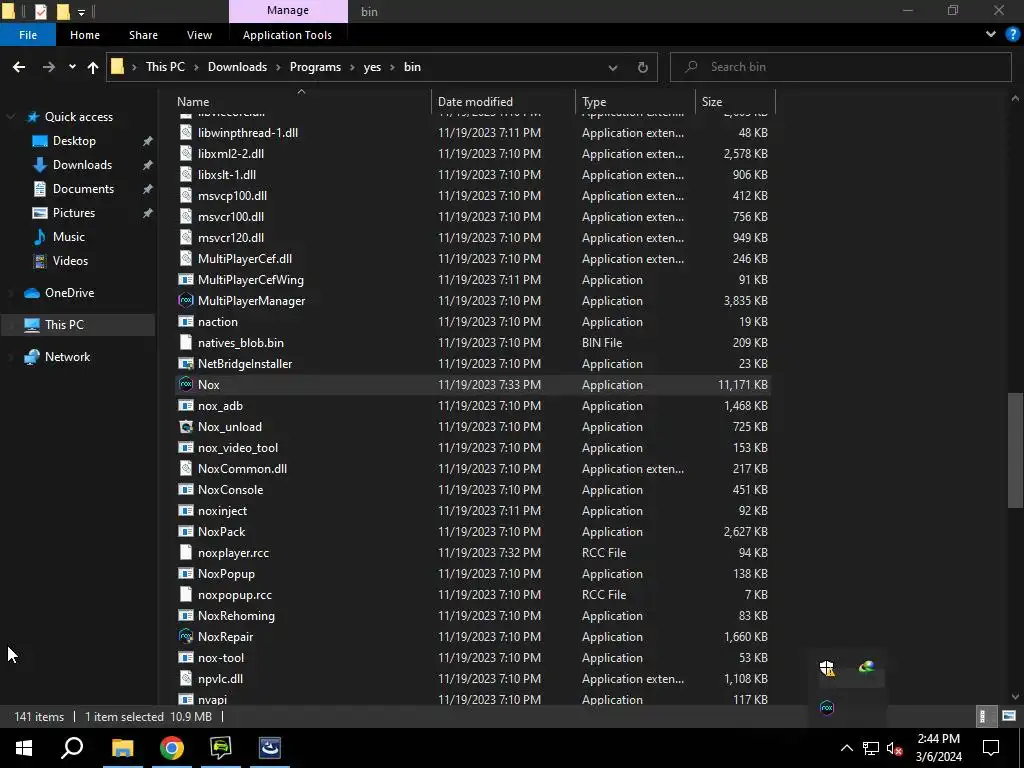This screenshot has height=768, width=1024.
Task: Open recent locations dropdown arrow
Action: click(72, 67)
